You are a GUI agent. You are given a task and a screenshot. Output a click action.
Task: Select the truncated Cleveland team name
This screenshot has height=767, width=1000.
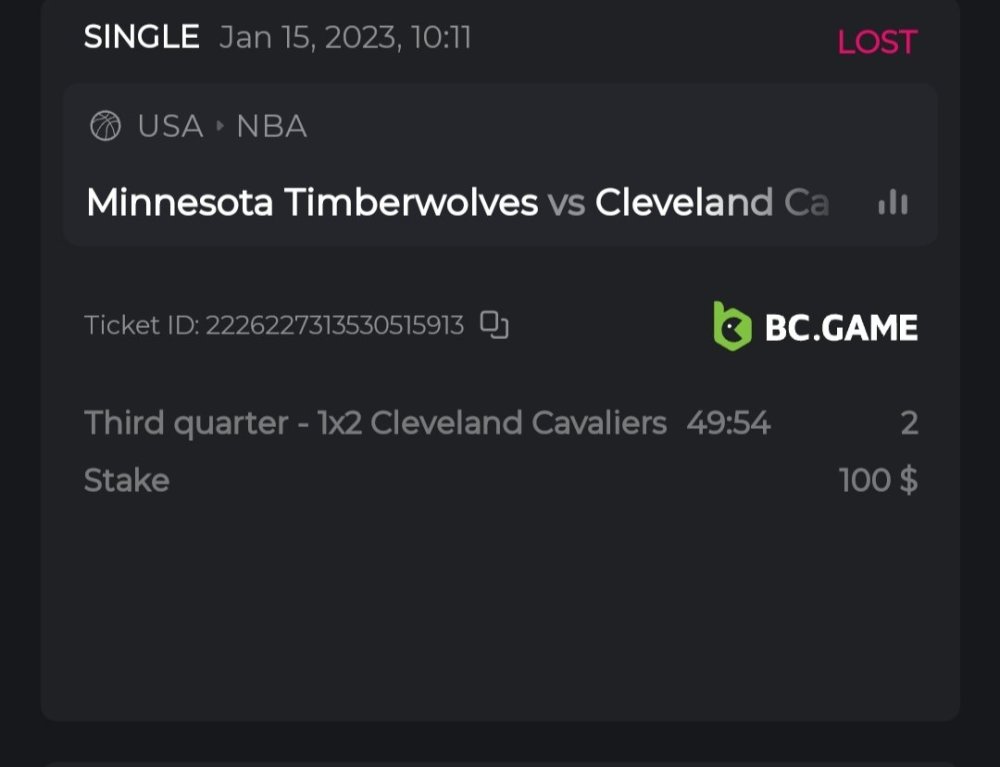point(712,203)
